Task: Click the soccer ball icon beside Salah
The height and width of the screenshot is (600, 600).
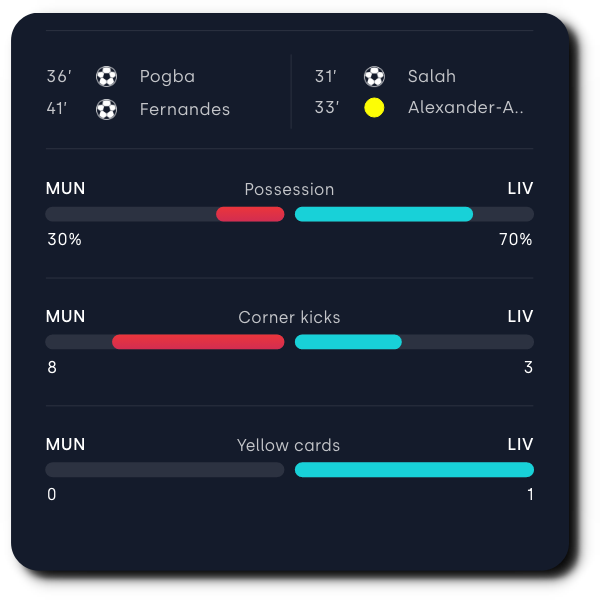Action: [x=374, y=77]
